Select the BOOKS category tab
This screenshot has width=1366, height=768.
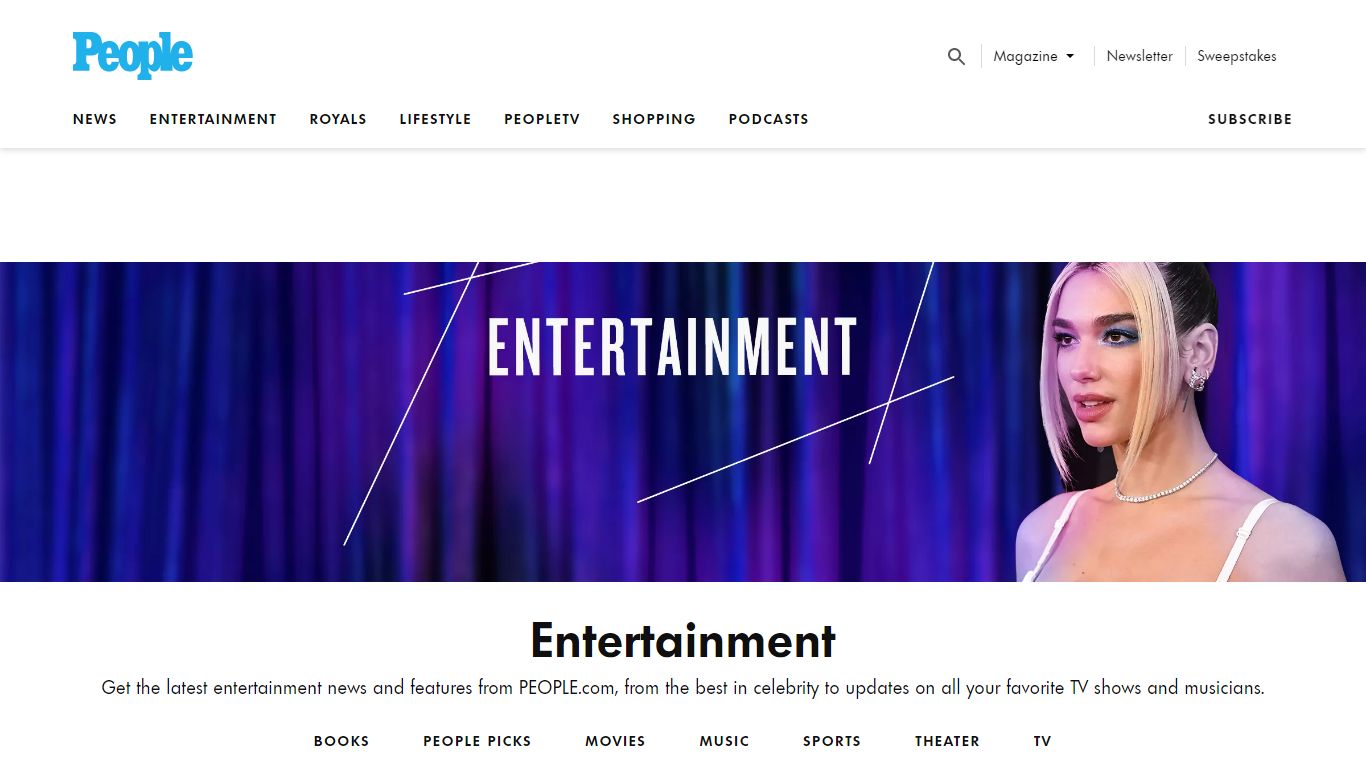tap(342, 741)
